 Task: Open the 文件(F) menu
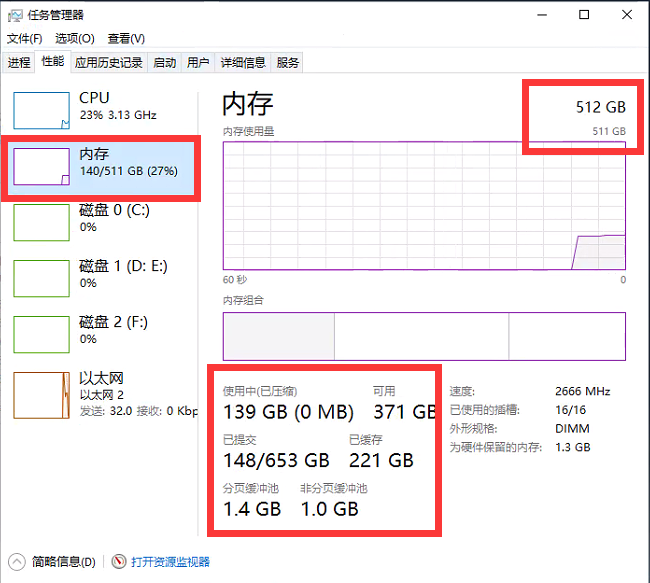pyautogui.click(x=24, y=39)
